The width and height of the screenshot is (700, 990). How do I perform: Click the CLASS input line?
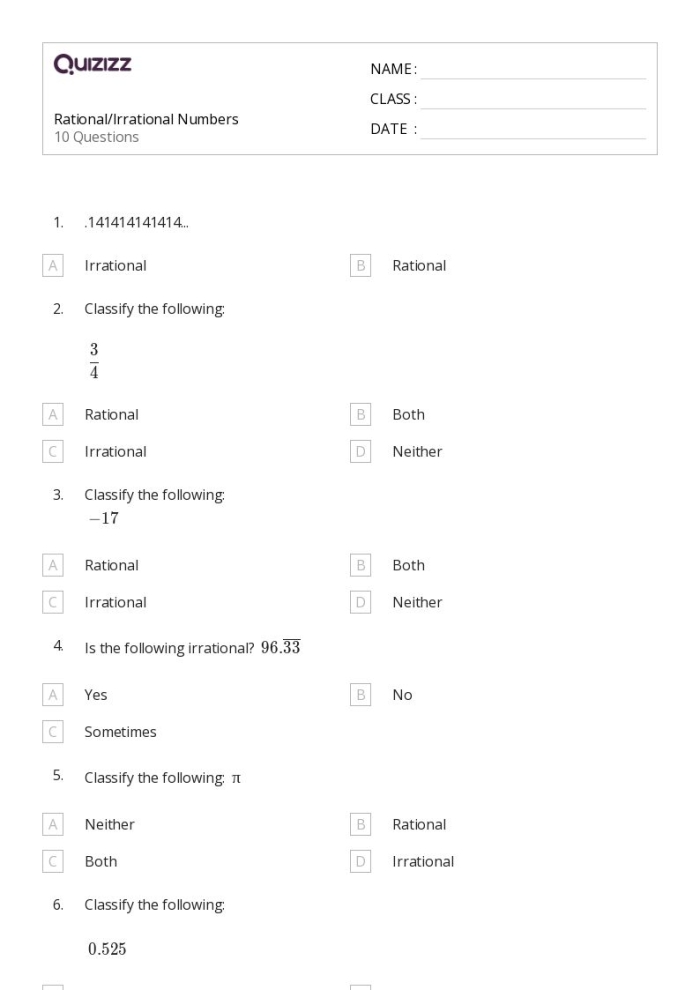click(533, 99)
